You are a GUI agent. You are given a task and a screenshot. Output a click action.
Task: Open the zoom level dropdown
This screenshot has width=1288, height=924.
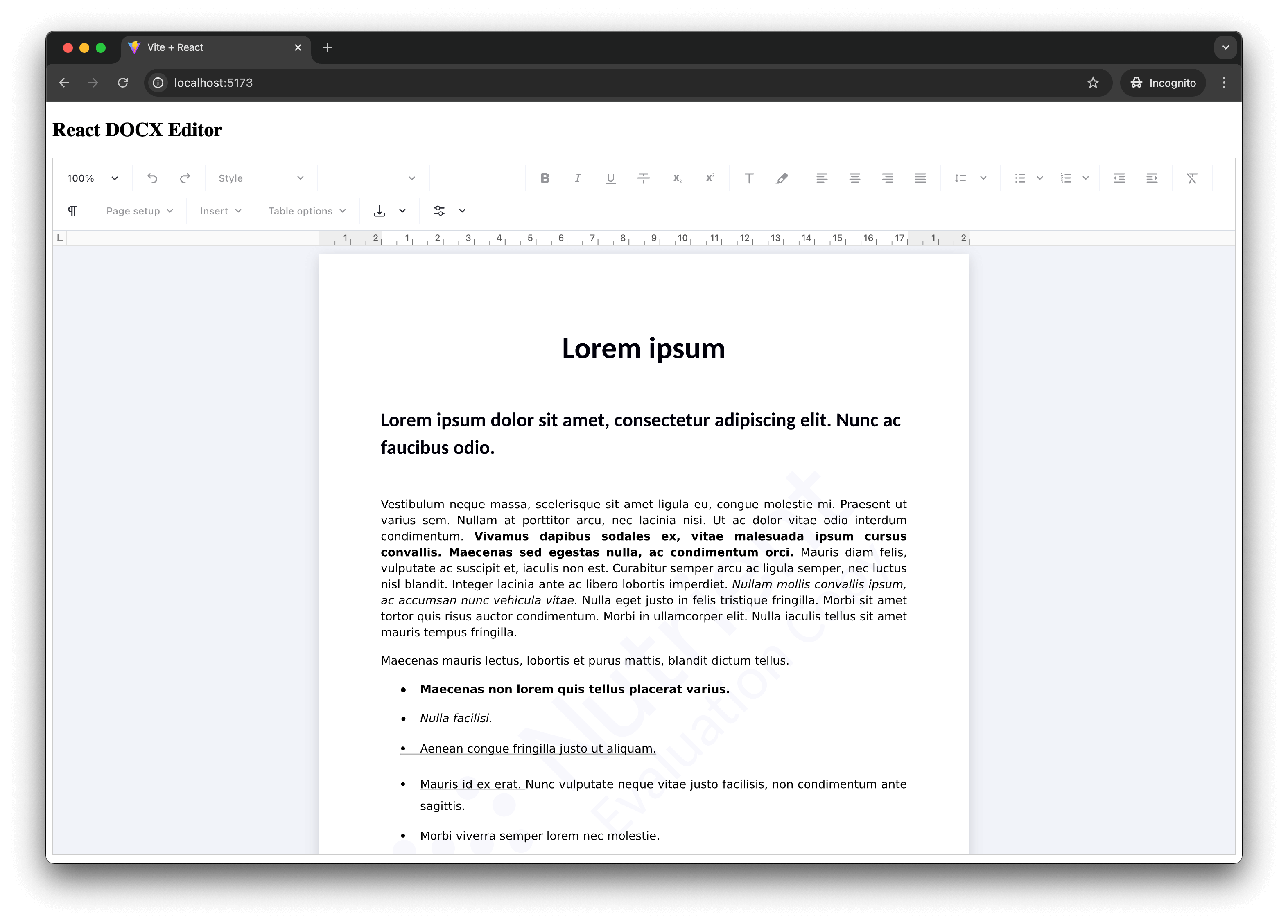pos(91,178)
